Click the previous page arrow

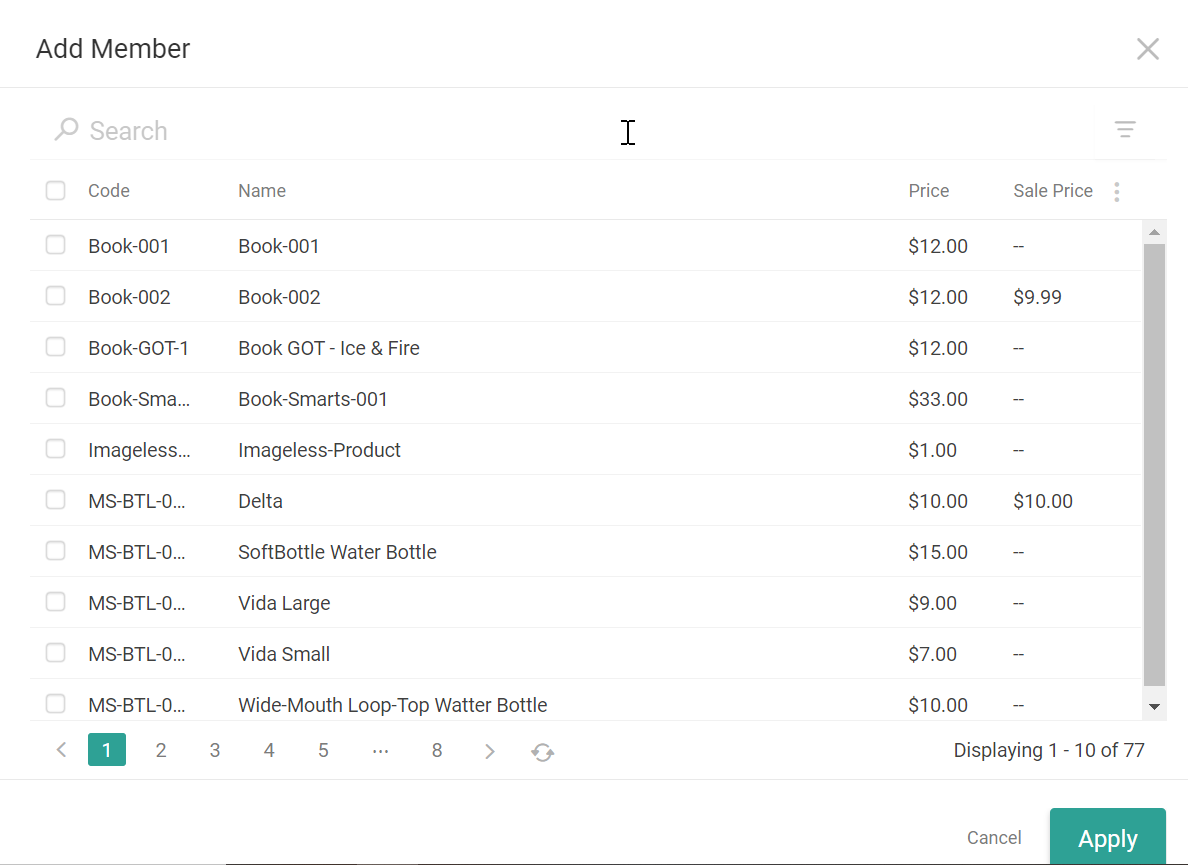pyautogui.click(x=61, y=750)
